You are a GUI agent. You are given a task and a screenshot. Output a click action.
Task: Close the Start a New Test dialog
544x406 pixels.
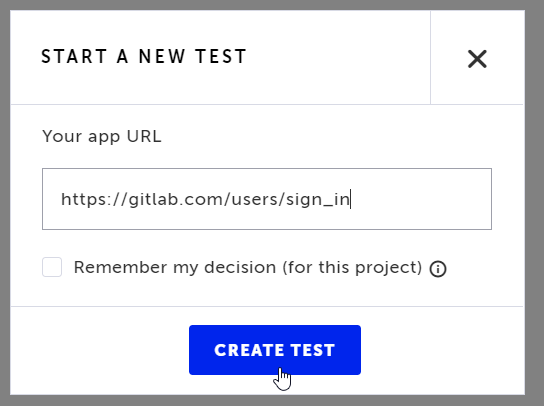tap(477, 59)
